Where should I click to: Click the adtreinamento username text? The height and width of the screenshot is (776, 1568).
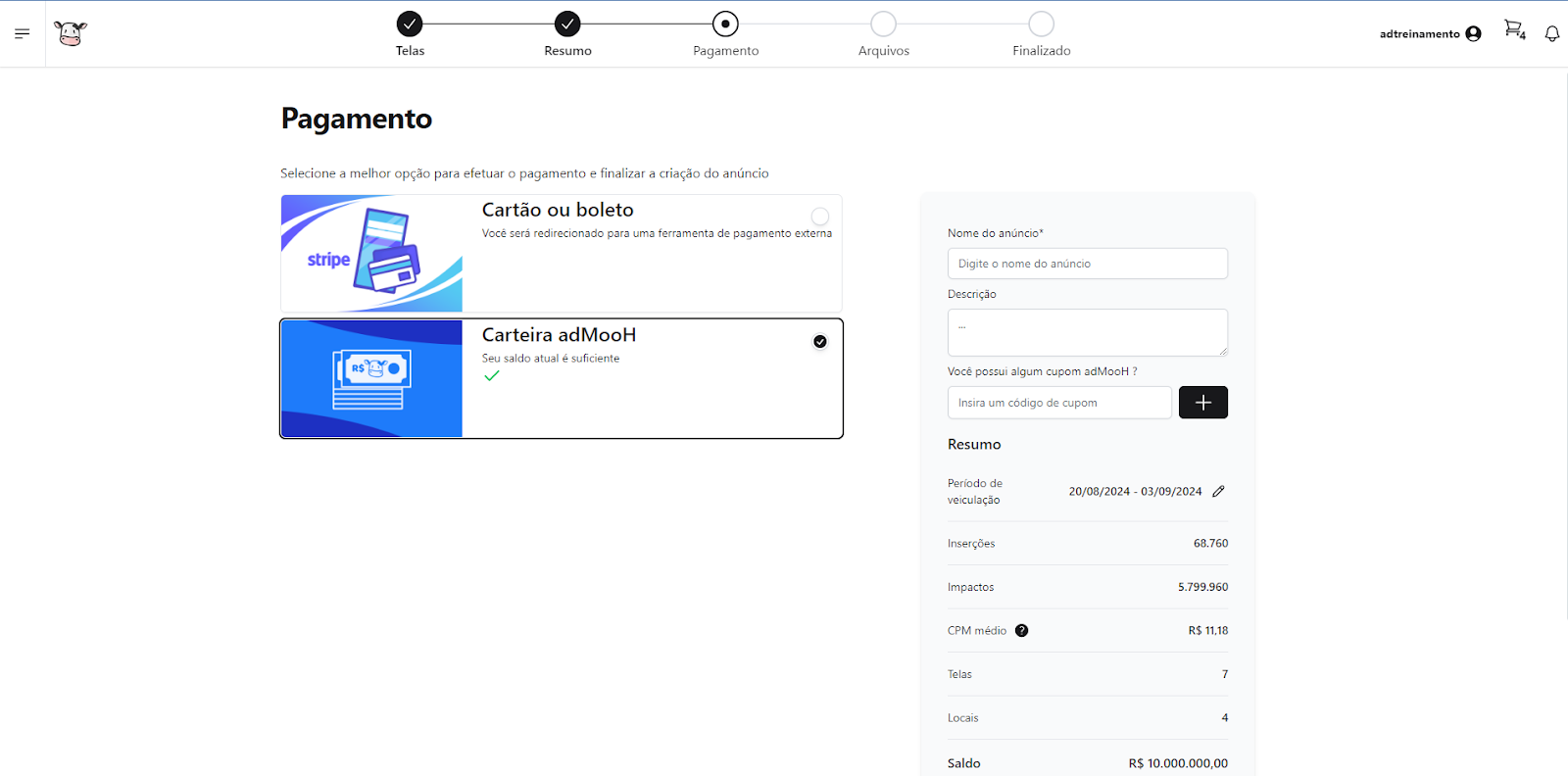click(1419, 33)
